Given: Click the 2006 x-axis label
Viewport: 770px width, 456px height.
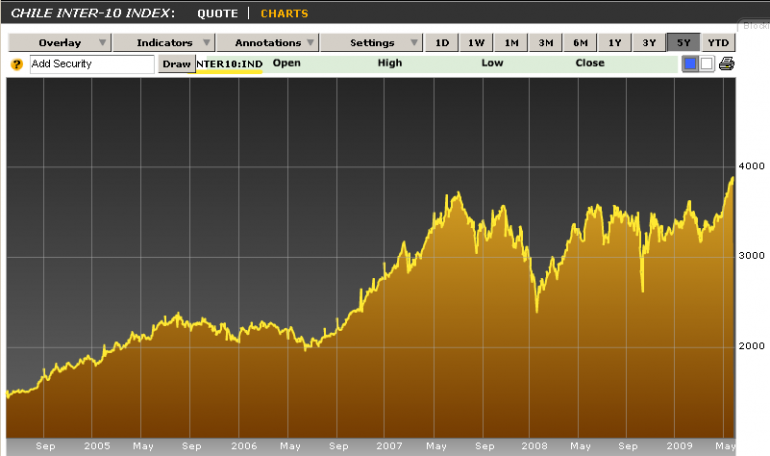Looking at the screenshot, I should (244, 446).
